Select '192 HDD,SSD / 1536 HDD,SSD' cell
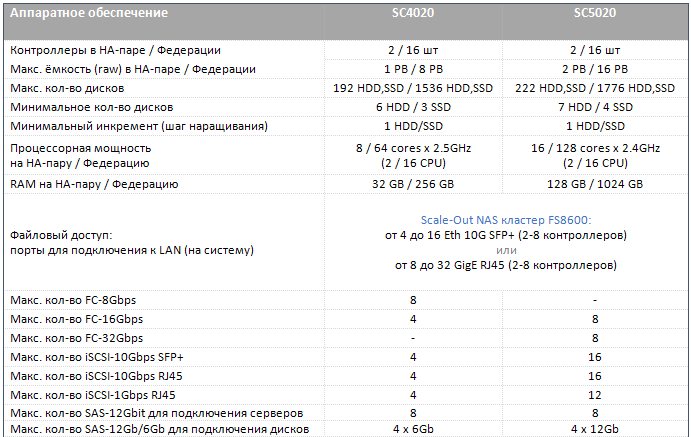Viewport: 691px width, 437px height. click(x=413, y=88)
